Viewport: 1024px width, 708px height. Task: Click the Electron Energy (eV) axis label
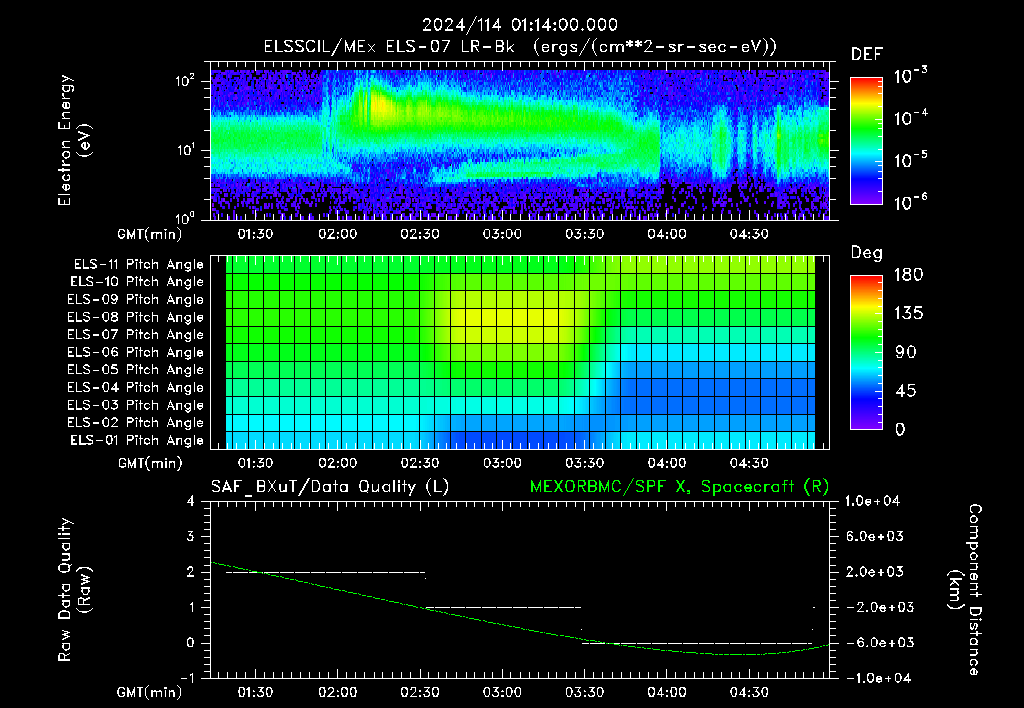pyautogui.click(x=74, y=140)
